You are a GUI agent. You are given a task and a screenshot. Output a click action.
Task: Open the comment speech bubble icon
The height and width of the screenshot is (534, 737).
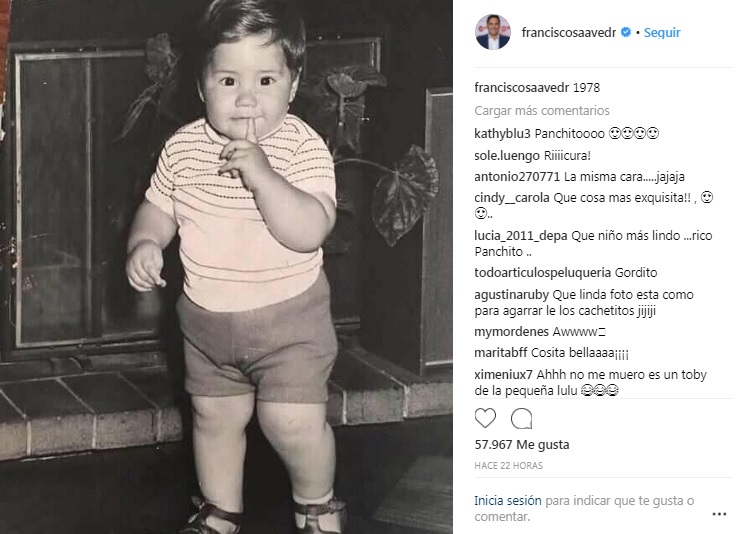tap(521, 418)
